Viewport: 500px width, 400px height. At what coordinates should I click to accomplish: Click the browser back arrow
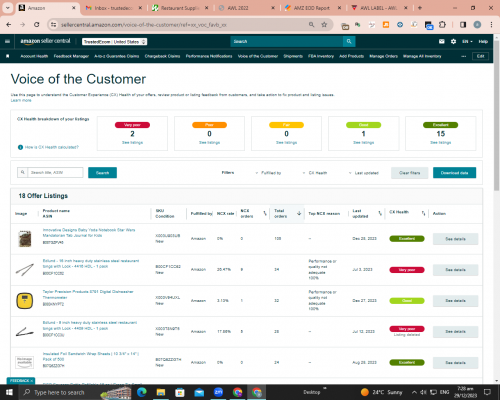pyautogui.click(x=9, y=25)
